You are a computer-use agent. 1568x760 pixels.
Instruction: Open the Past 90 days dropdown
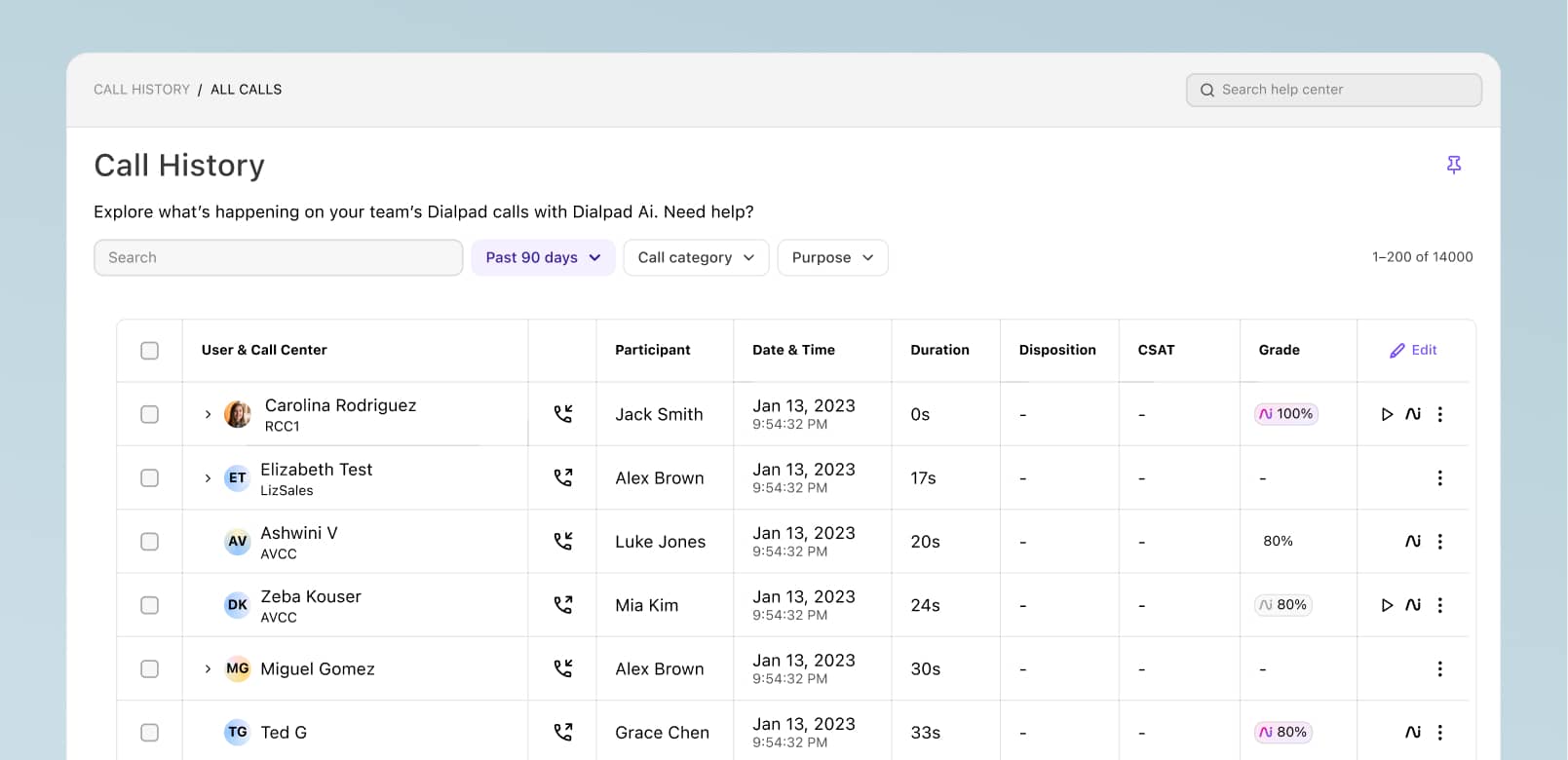point(543,257)
